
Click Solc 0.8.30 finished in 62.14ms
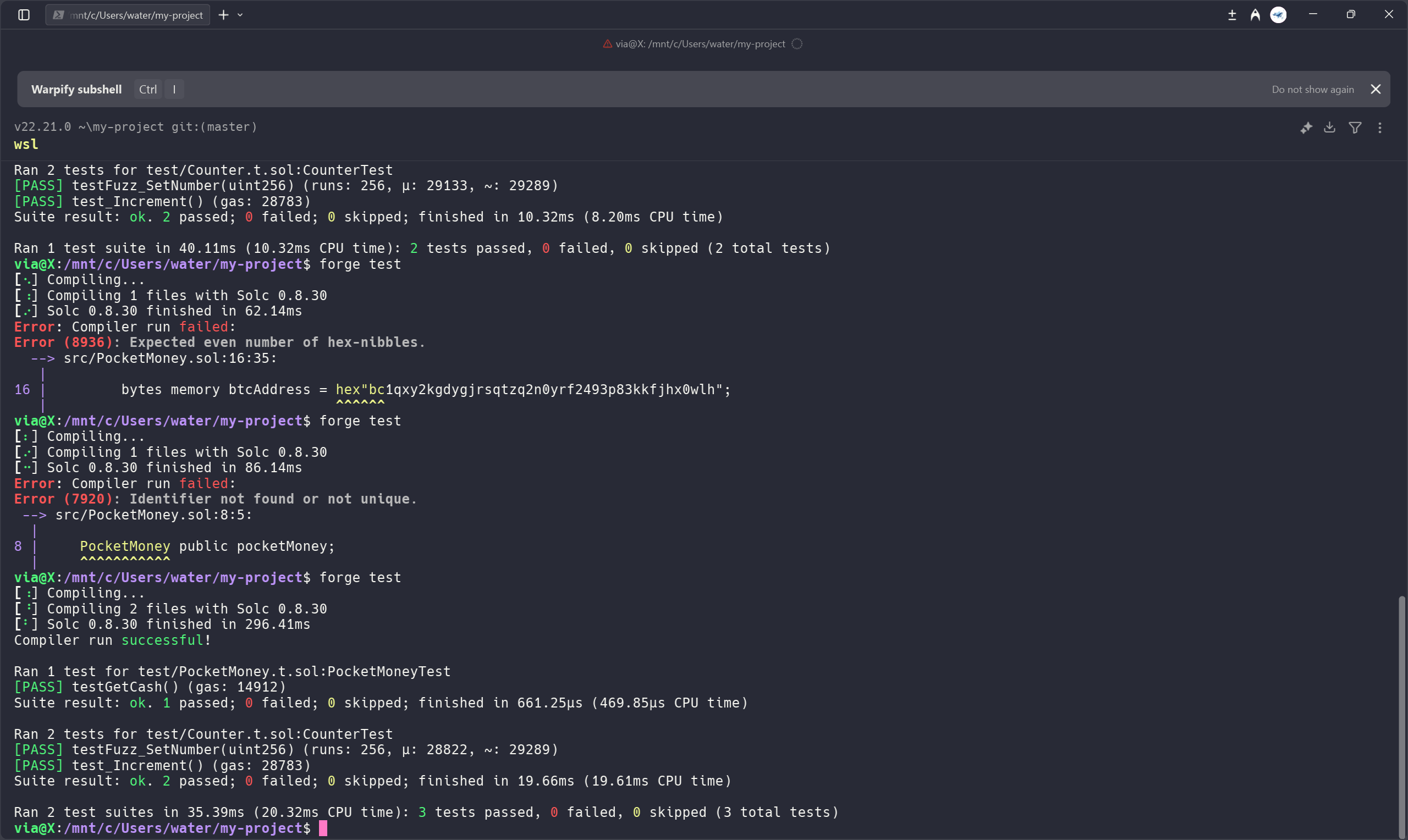(174, 311)
